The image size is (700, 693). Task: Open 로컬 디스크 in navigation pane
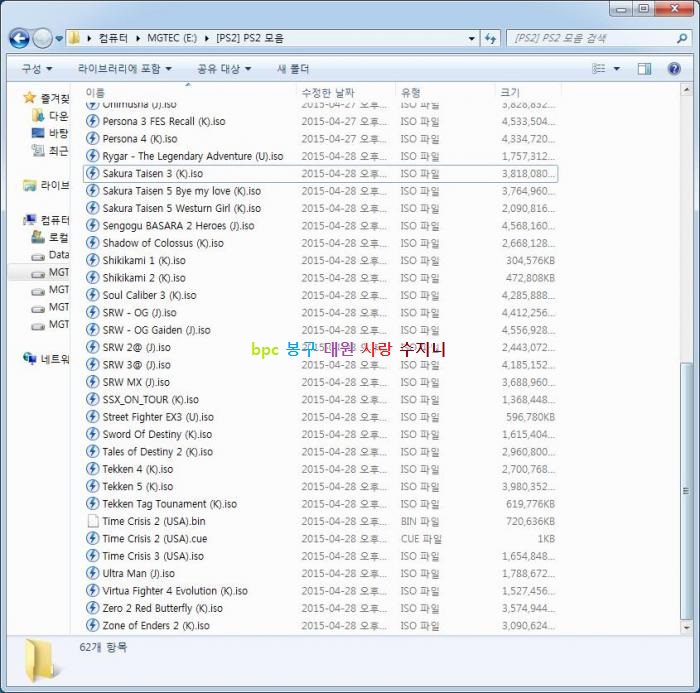[50, 237]
